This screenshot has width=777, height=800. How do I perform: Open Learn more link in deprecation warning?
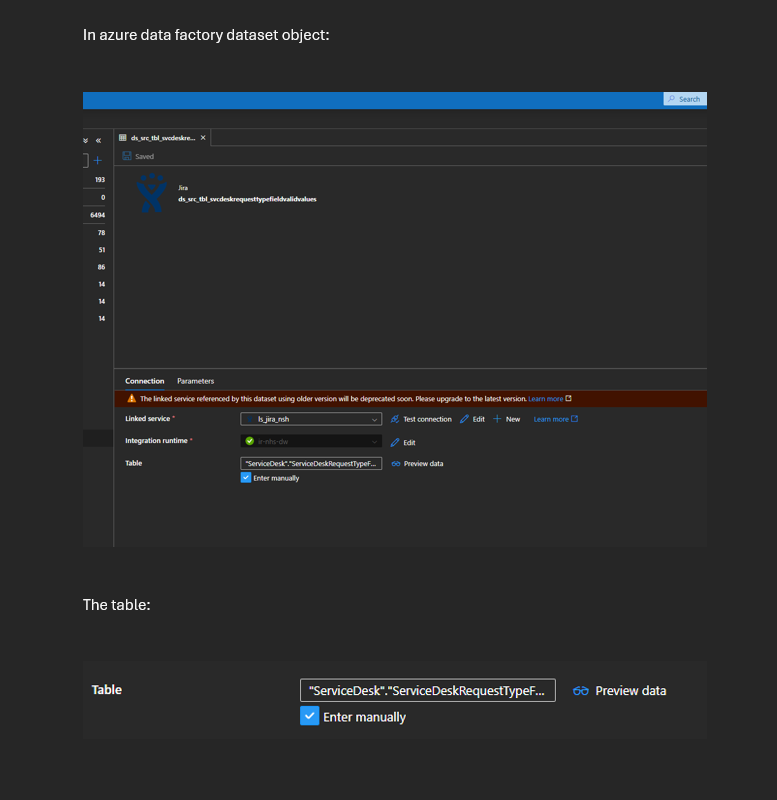545,399
